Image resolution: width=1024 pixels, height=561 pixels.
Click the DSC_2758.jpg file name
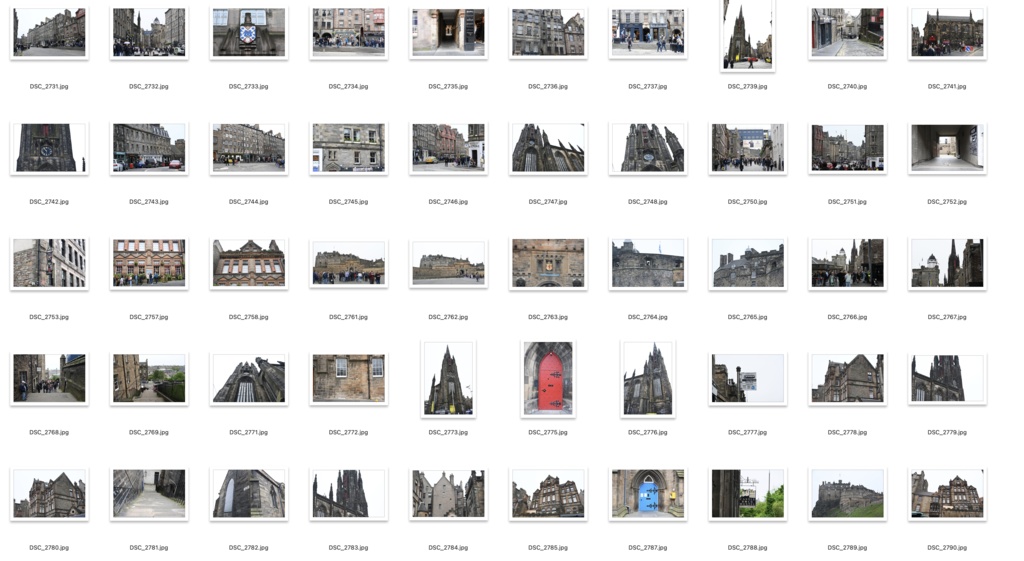tap(249, 317)
